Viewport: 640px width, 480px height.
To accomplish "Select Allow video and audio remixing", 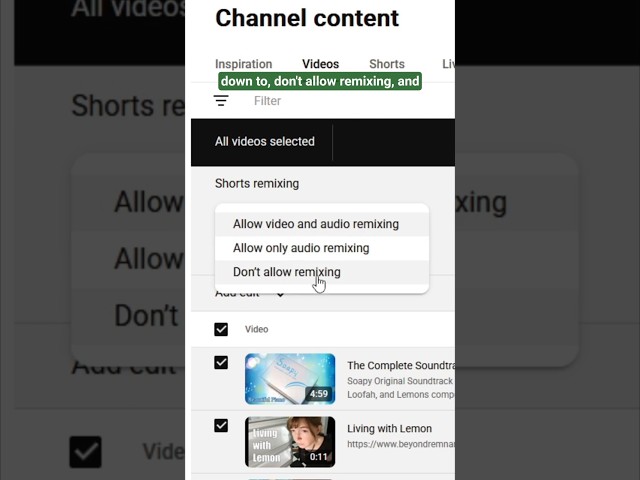I will pos(322,224).
